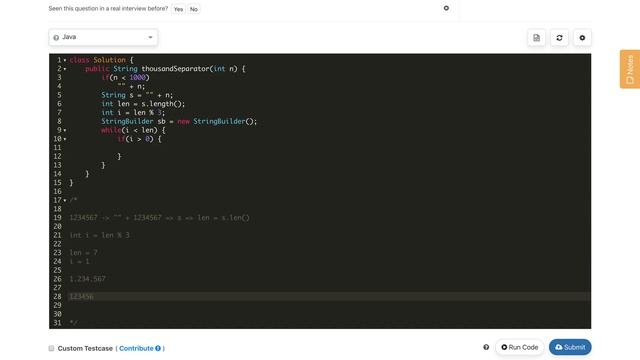Submit the solution
Image resolution: width=640 pixels, height=360 pixels.
570,347
